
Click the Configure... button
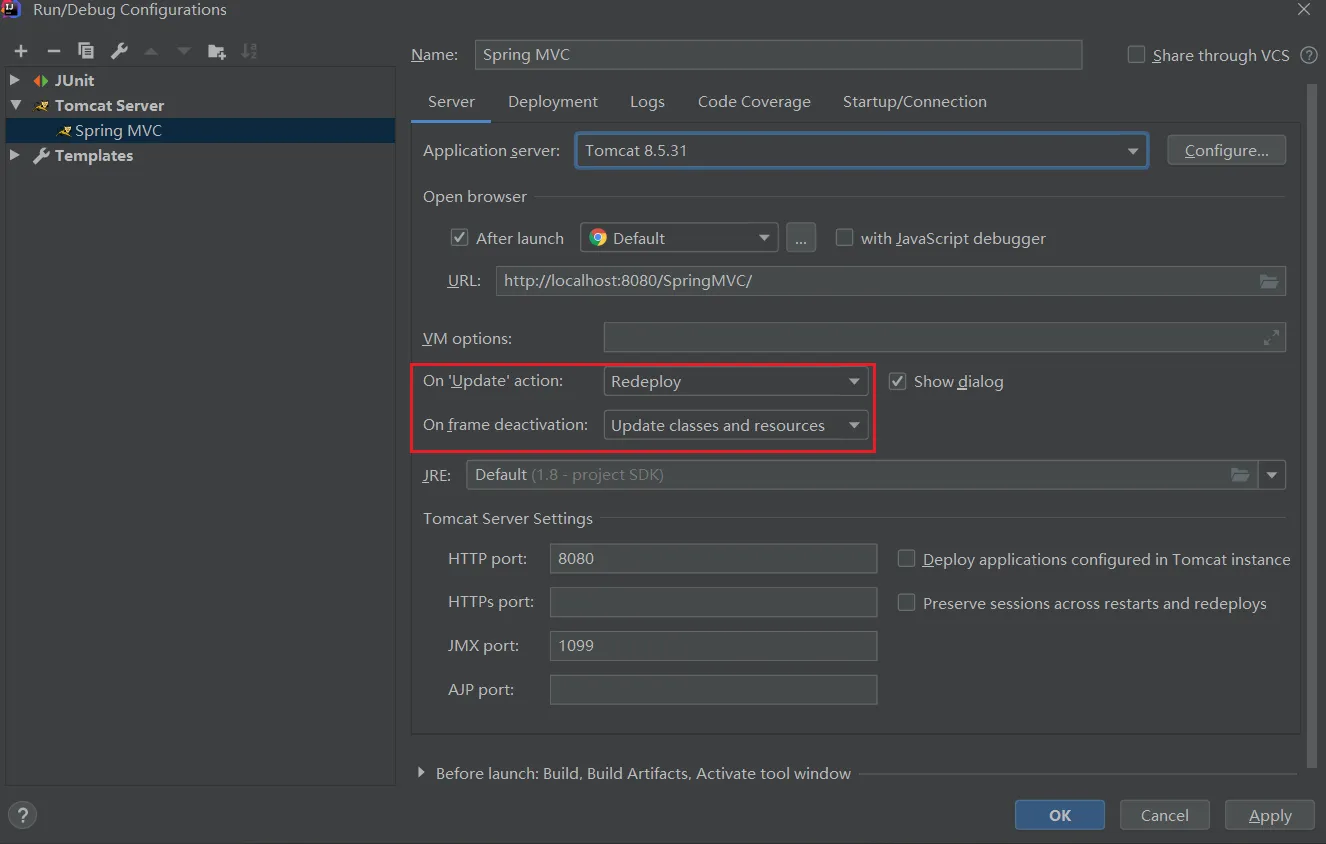click(x=1226, y=151)
